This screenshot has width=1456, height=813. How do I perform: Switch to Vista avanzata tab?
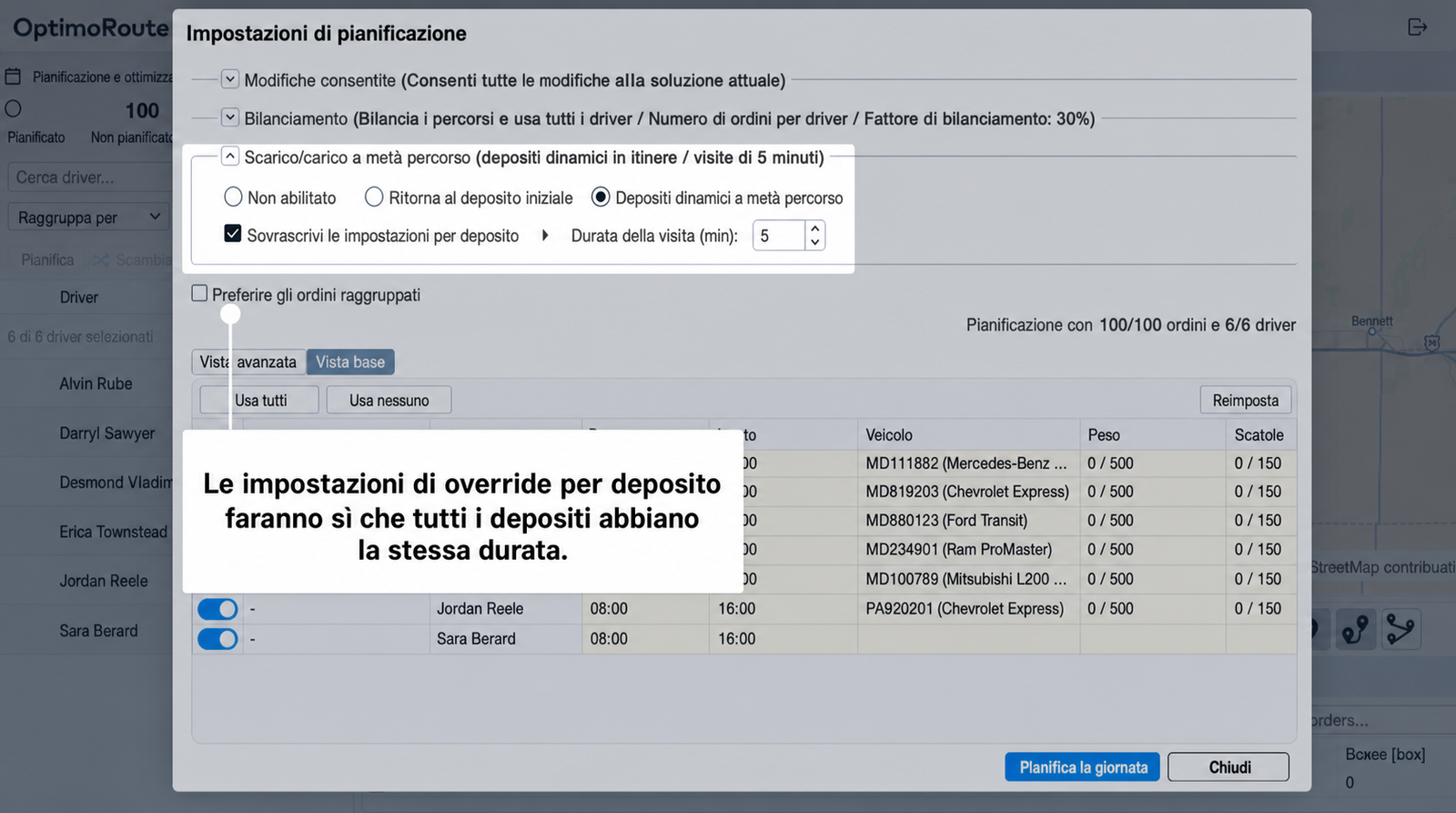click(x=248, y=361)
